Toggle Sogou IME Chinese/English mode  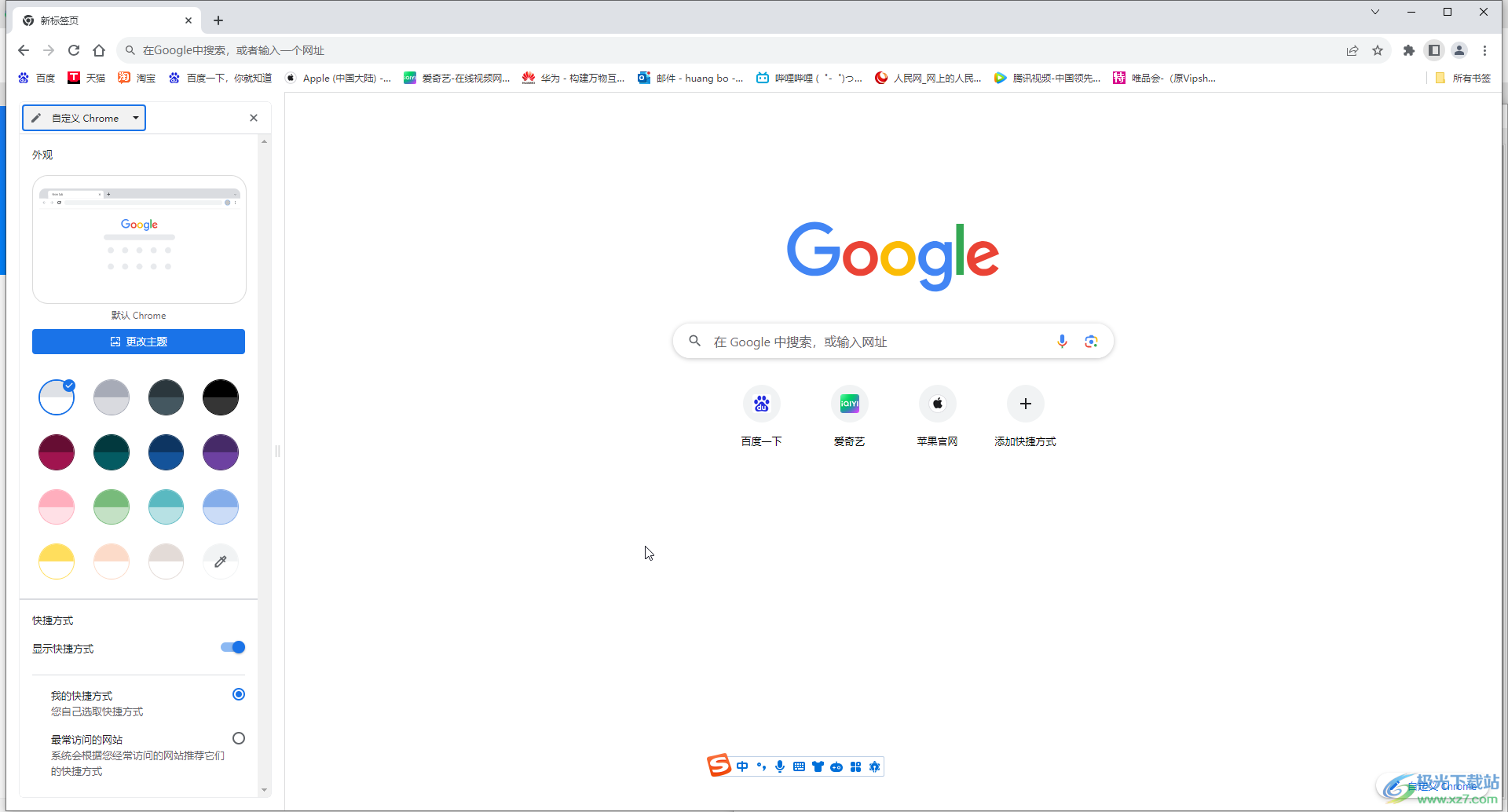(742, 766)
